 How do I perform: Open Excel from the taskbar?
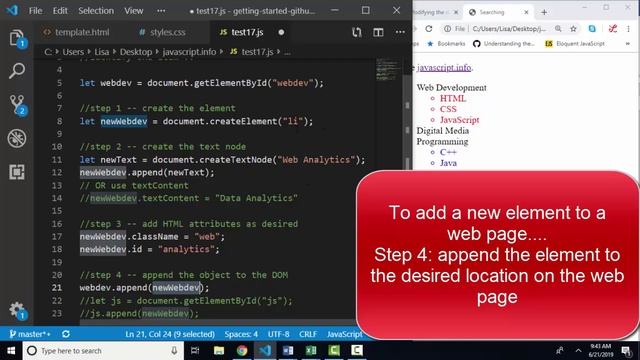tap(311, 351)
